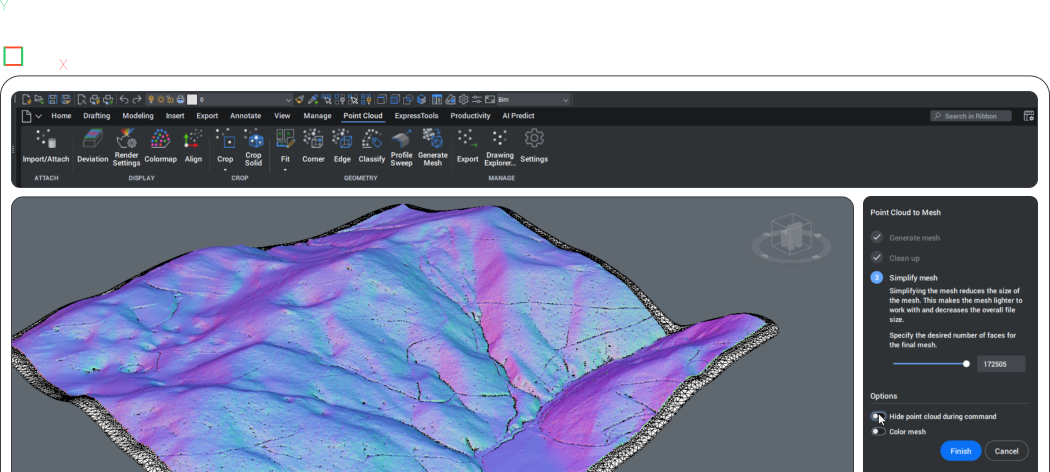Click the Match Properties brush icon
Image resolution: width=1050 pixels, height=472 pixels.
299,100
